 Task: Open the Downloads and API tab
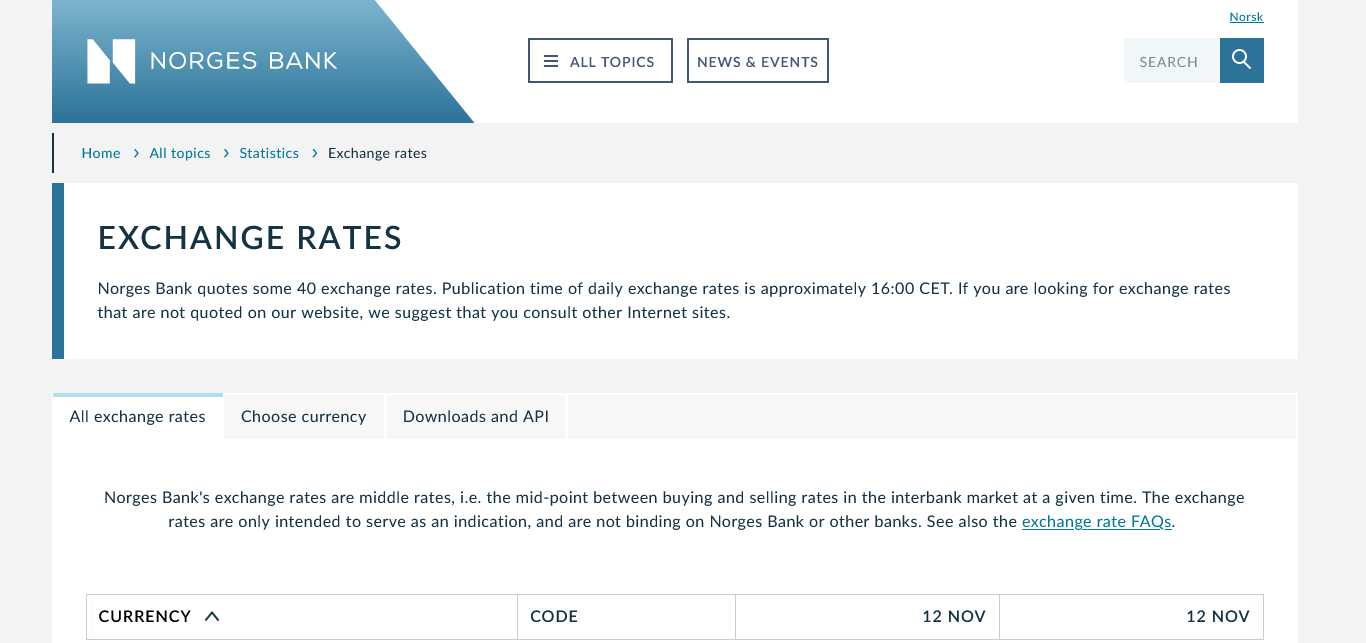pyautogui.click(x=476, y=417)
